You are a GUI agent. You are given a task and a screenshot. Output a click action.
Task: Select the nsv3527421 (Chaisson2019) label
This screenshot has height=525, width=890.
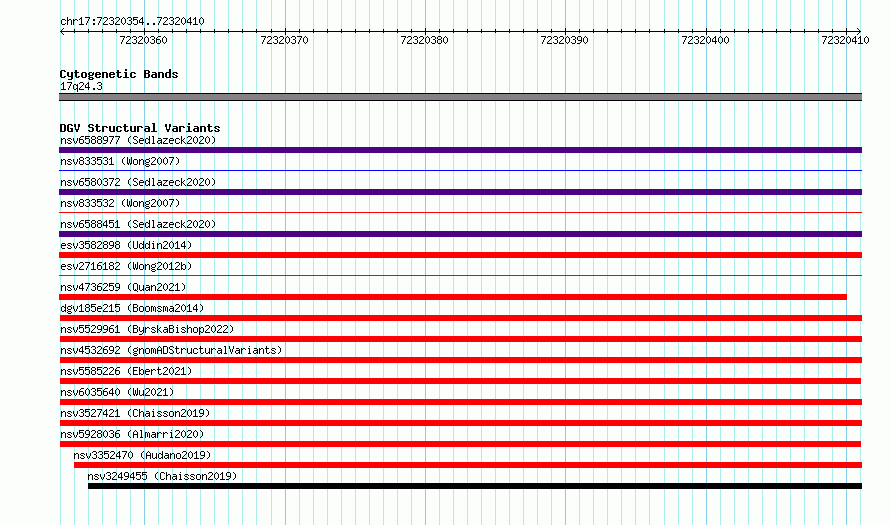coord(135,413)
